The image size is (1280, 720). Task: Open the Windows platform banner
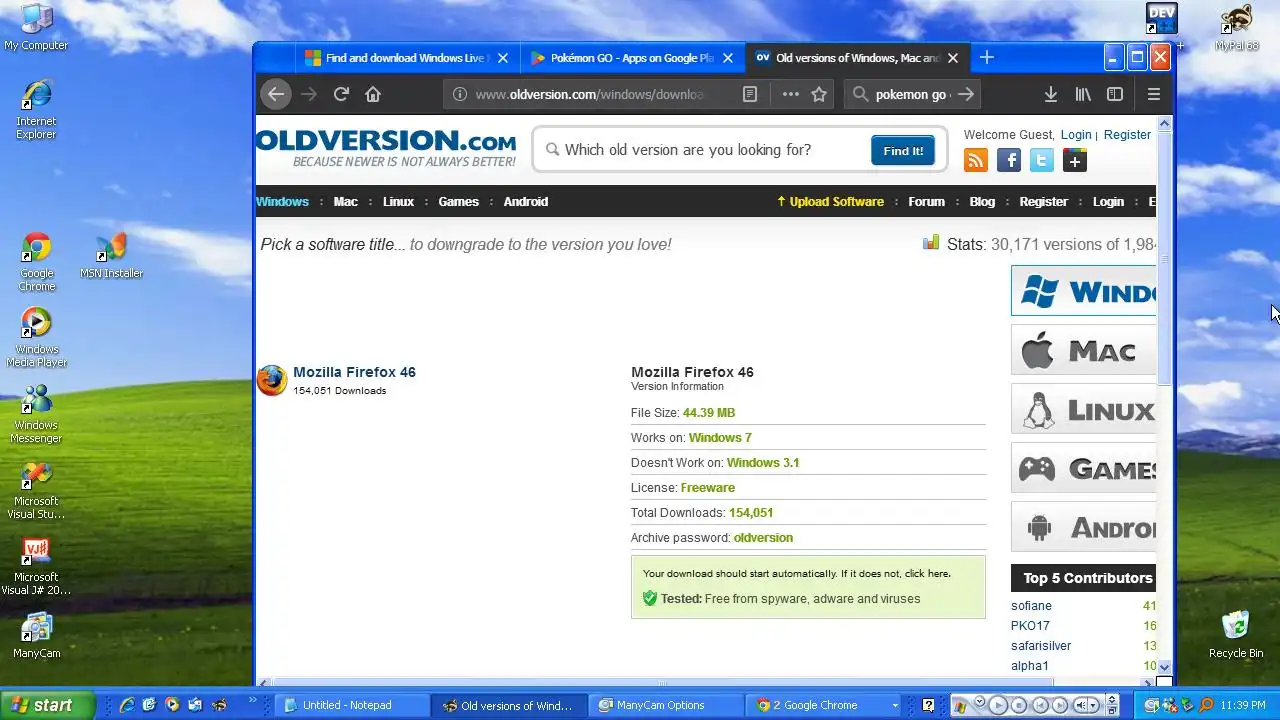(x=1083, y=291)
